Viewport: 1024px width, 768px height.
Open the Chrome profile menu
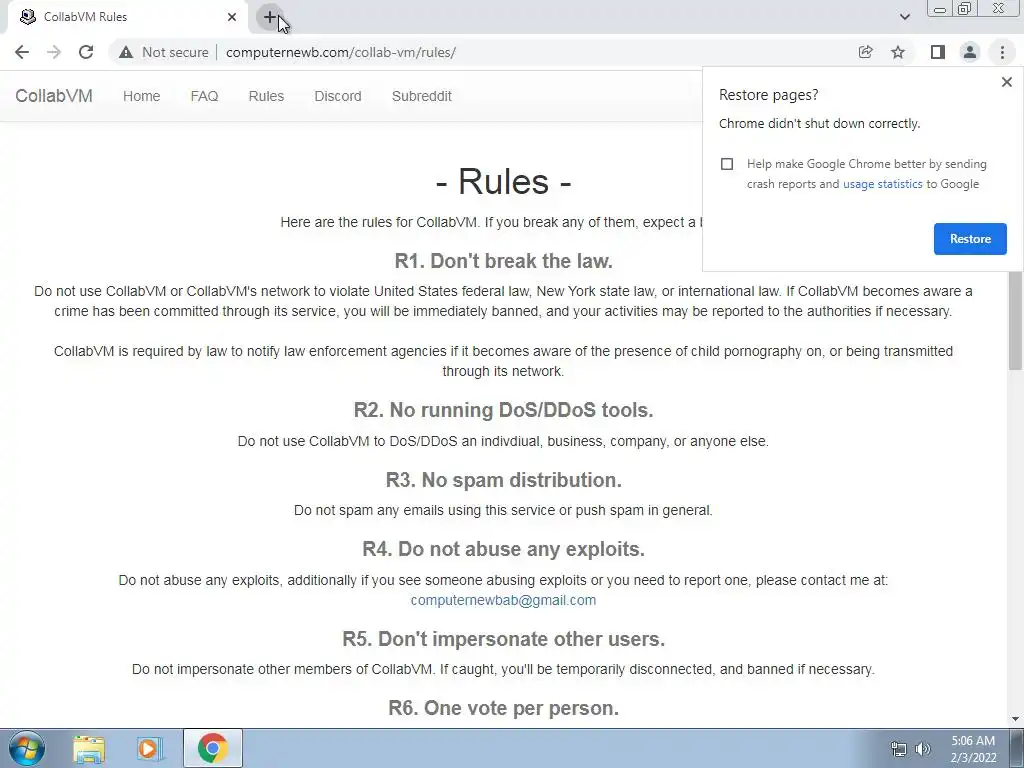click(970, 52)
